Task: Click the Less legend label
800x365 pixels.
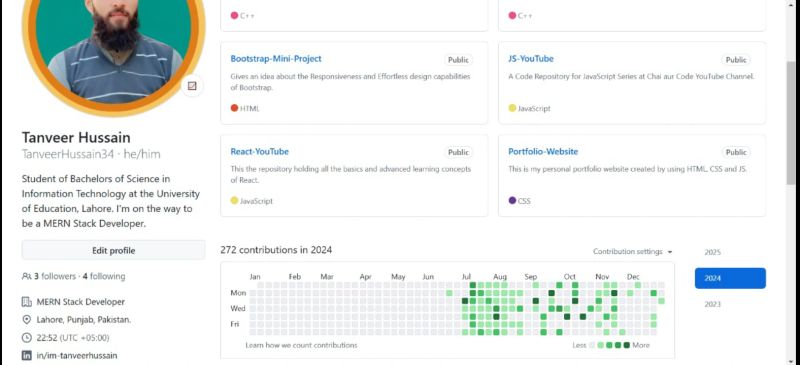Action: coord(579,345)
